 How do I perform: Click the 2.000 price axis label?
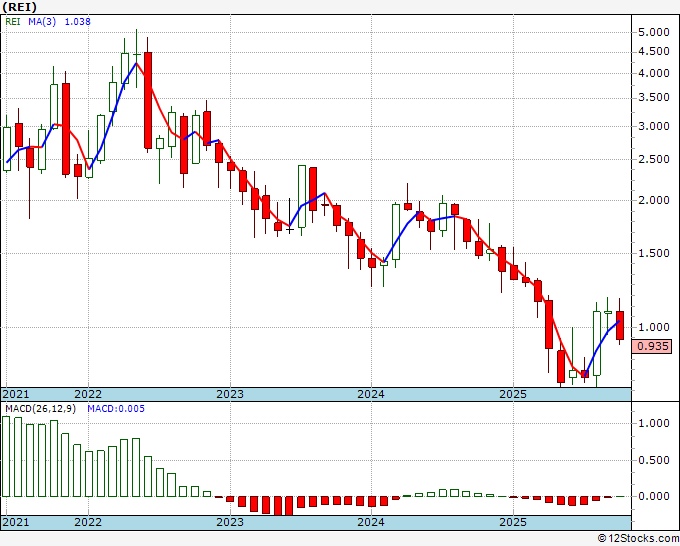654,200
